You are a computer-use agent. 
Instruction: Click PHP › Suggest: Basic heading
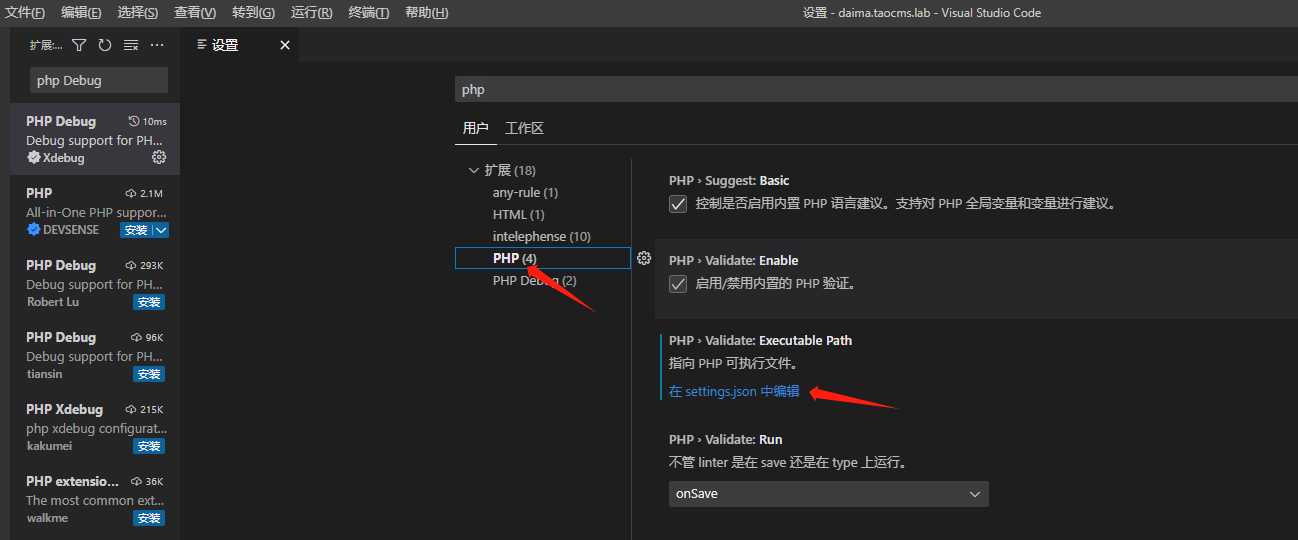pyautogui.click(x=729, y=180)
